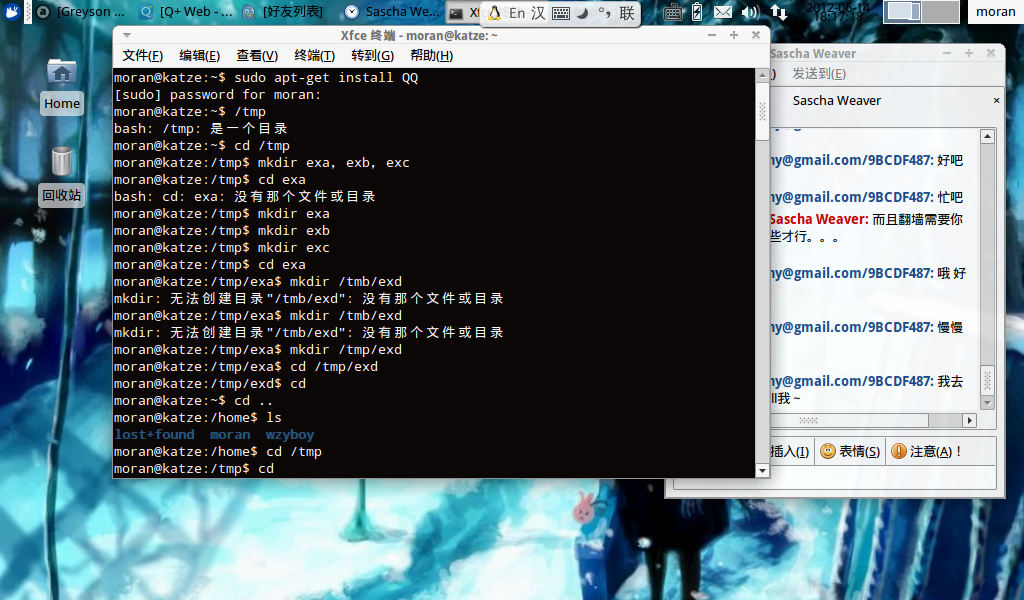The width and height of the screenshot is (1024, 600).
Task: Open the 回收站 trash desktop icon
Action: 61,176
